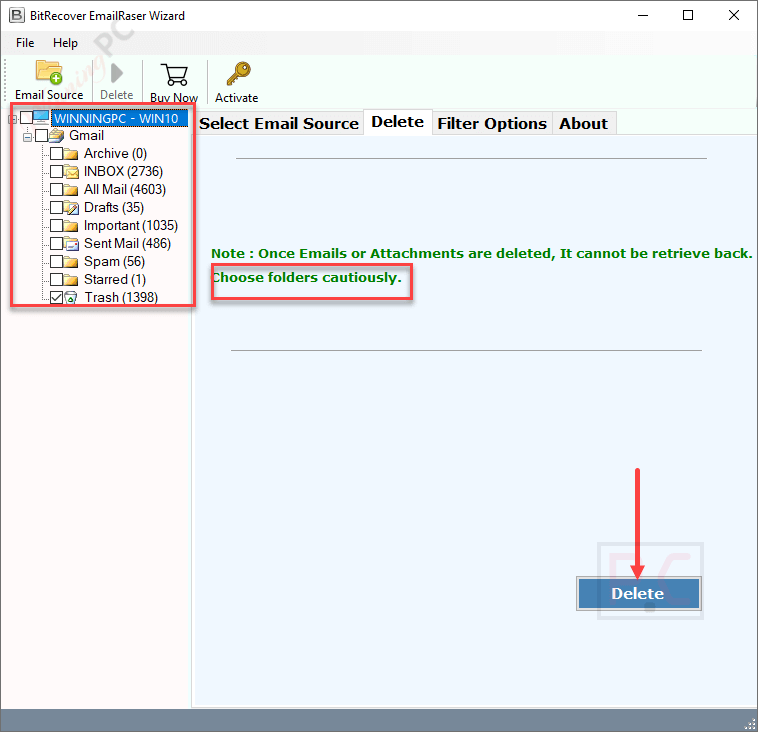
Task: Click the BitRecover app logo icon
Action: pyautogui.click(x=16, y=15)
